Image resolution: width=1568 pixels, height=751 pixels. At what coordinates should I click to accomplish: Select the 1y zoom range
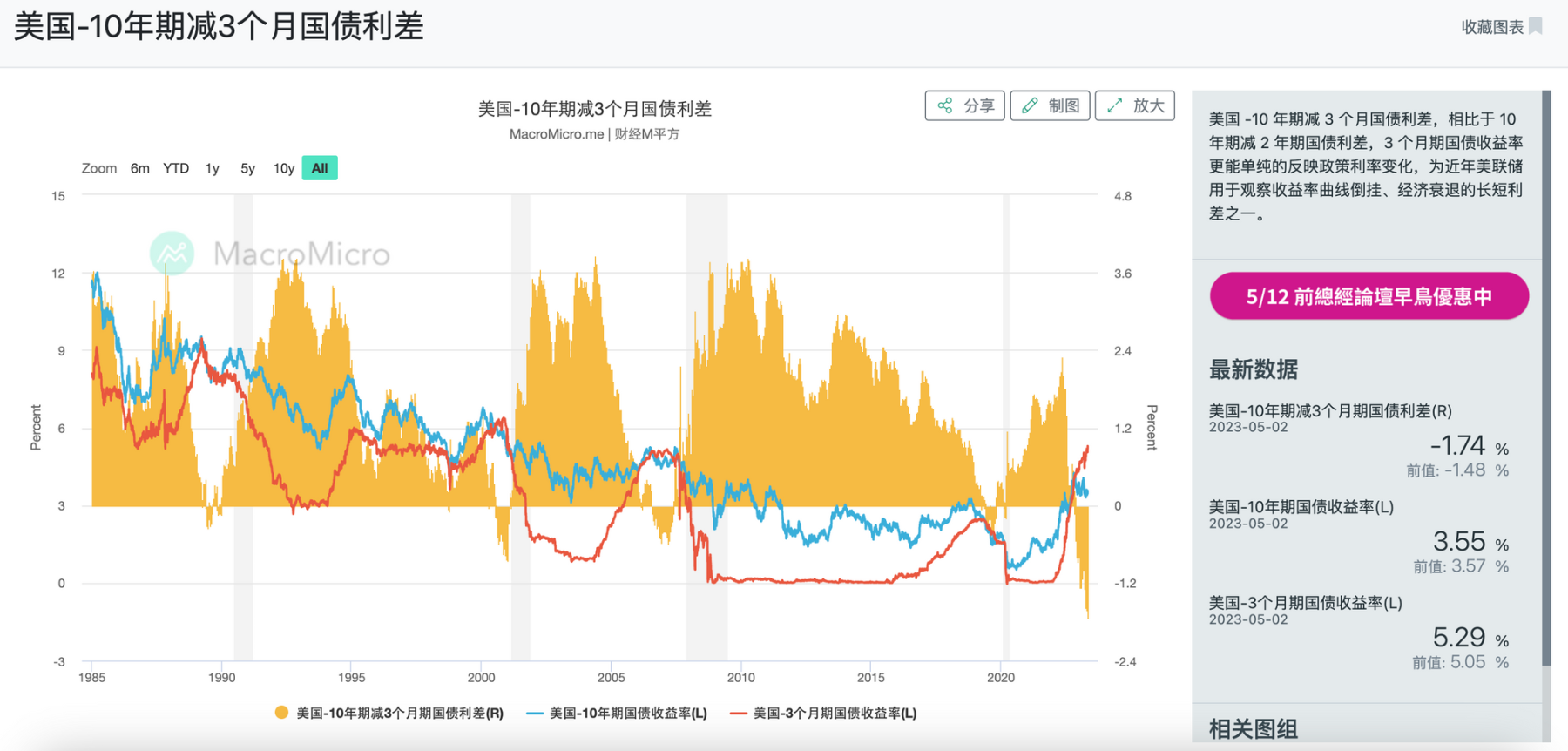click(213, 168)
